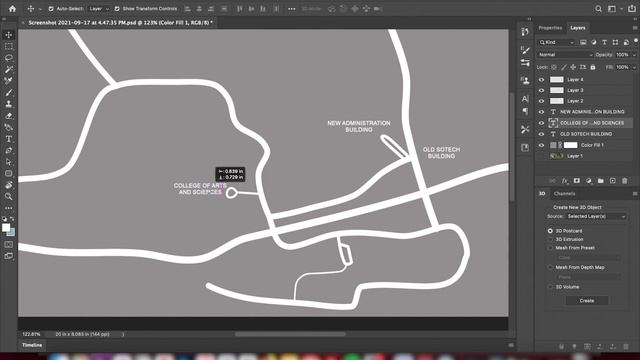Select Mesh From Depth Map radio button
Image resolution: width=640 pixels, height=360 pixels.
pos(550,267)
